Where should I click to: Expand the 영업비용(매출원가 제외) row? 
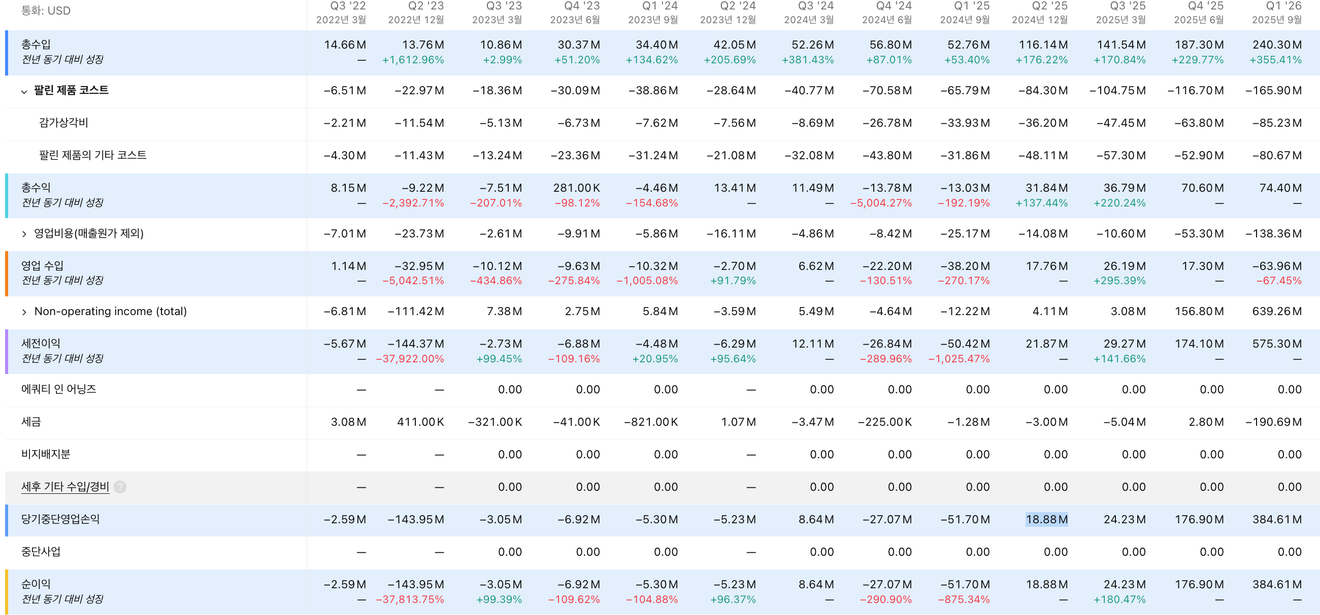click(24, 234)
